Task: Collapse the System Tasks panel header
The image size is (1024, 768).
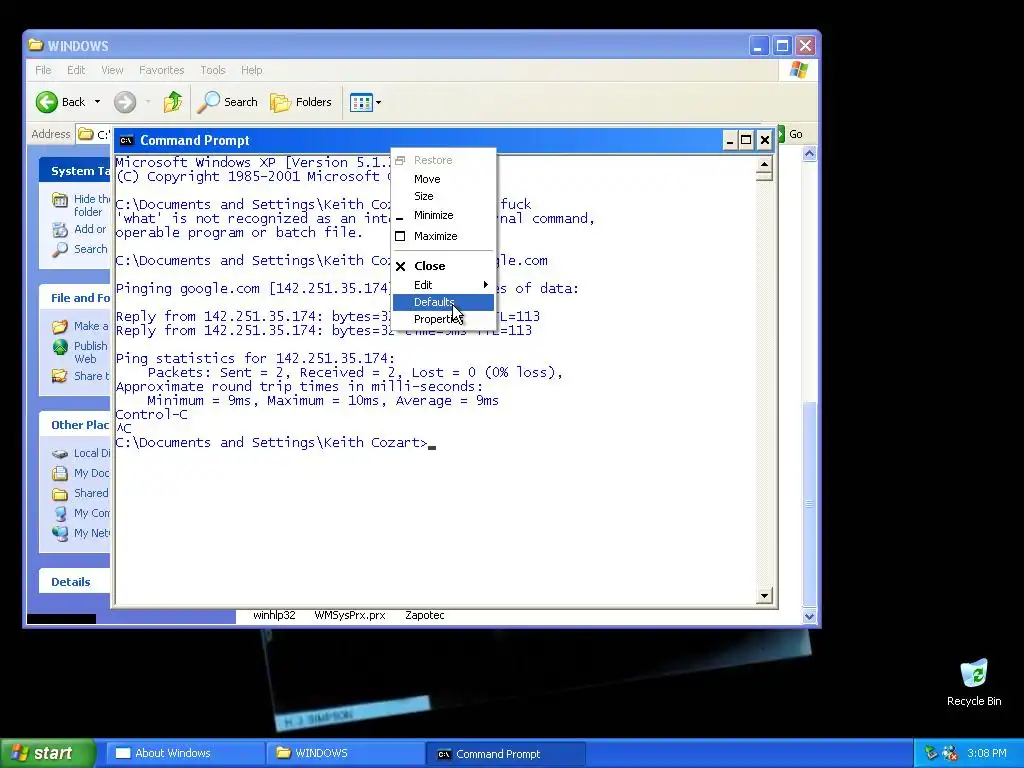Action: 74,171
